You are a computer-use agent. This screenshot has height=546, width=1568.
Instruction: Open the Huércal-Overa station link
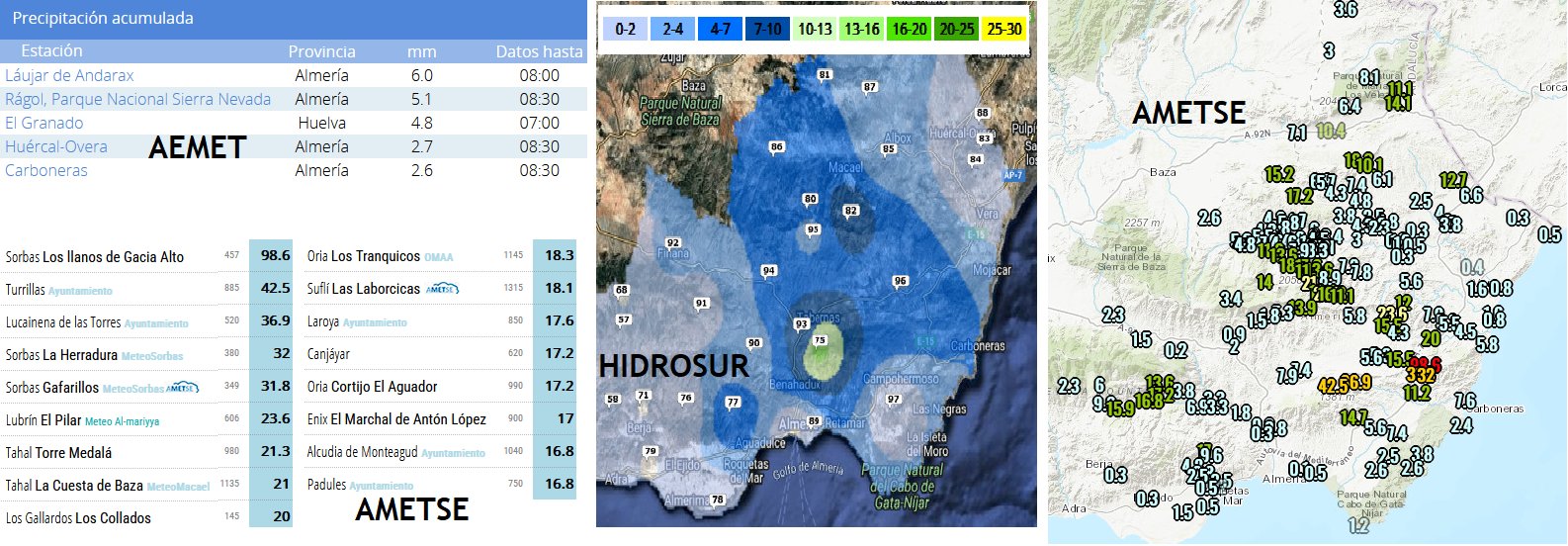click(x=56, y=146)
